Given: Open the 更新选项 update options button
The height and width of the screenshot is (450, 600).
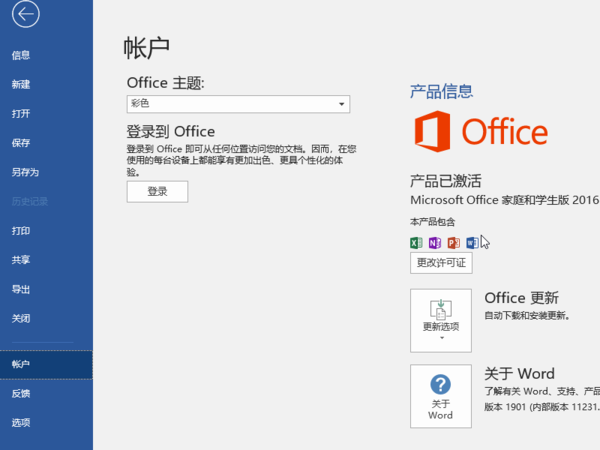Looking at the screenshot, I should [x=441, y=321].
